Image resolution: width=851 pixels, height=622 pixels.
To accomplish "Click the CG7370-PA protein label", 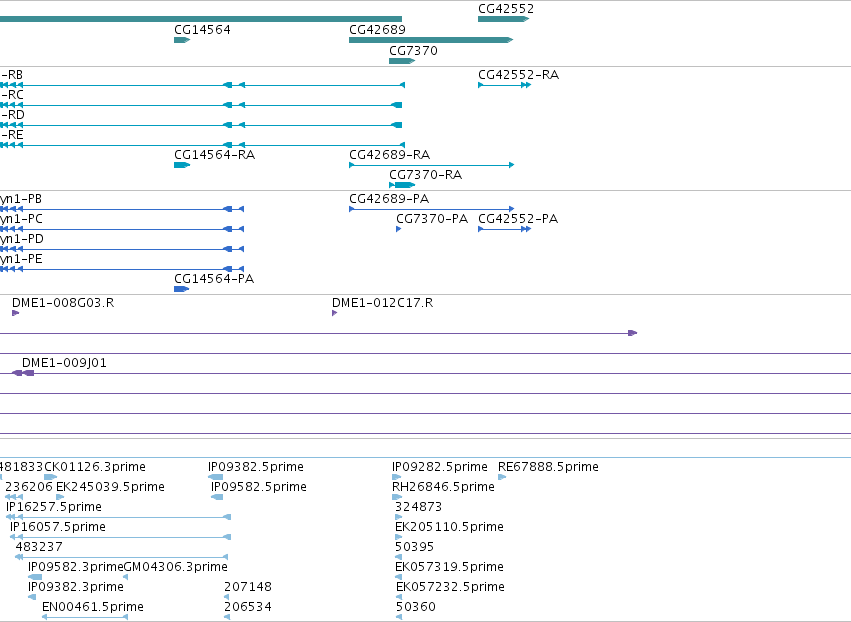I will [432, 219].
